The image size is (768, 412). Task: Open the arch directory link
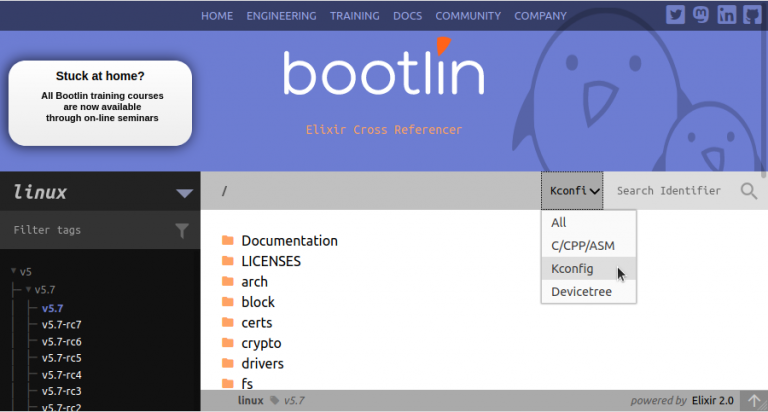click(254, 282)
